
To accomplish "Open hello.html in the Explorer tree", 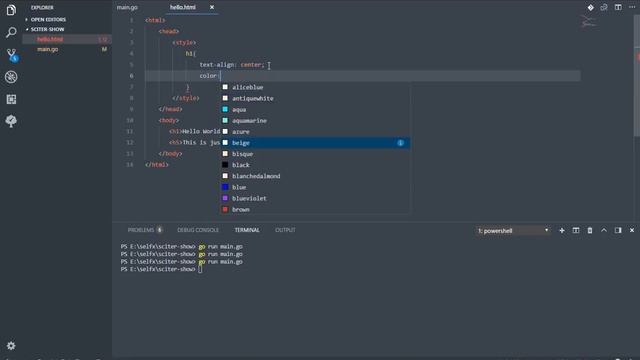I will click(x=67, y=39).
